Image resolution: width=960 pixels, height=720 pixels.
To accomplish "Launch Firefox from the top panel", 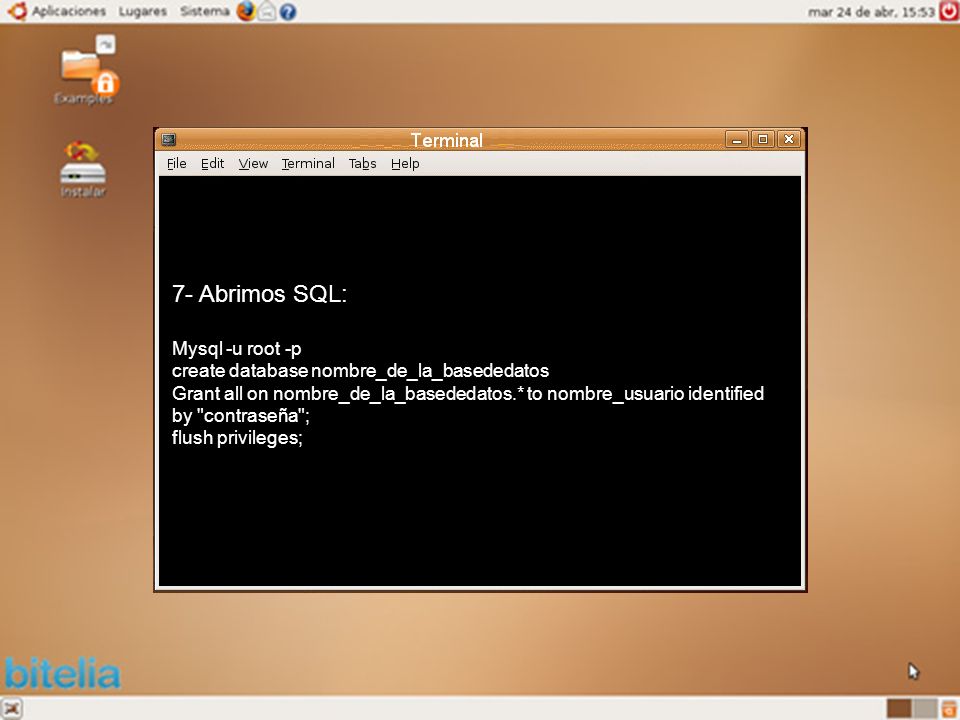I will point(246,11).
